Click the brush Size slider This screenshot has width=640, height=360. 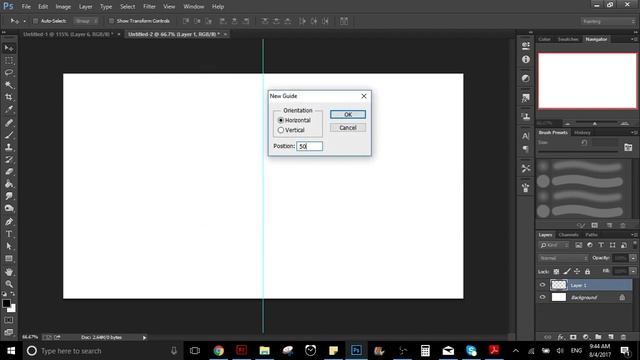pyautogui.click(x=578, y=151)
